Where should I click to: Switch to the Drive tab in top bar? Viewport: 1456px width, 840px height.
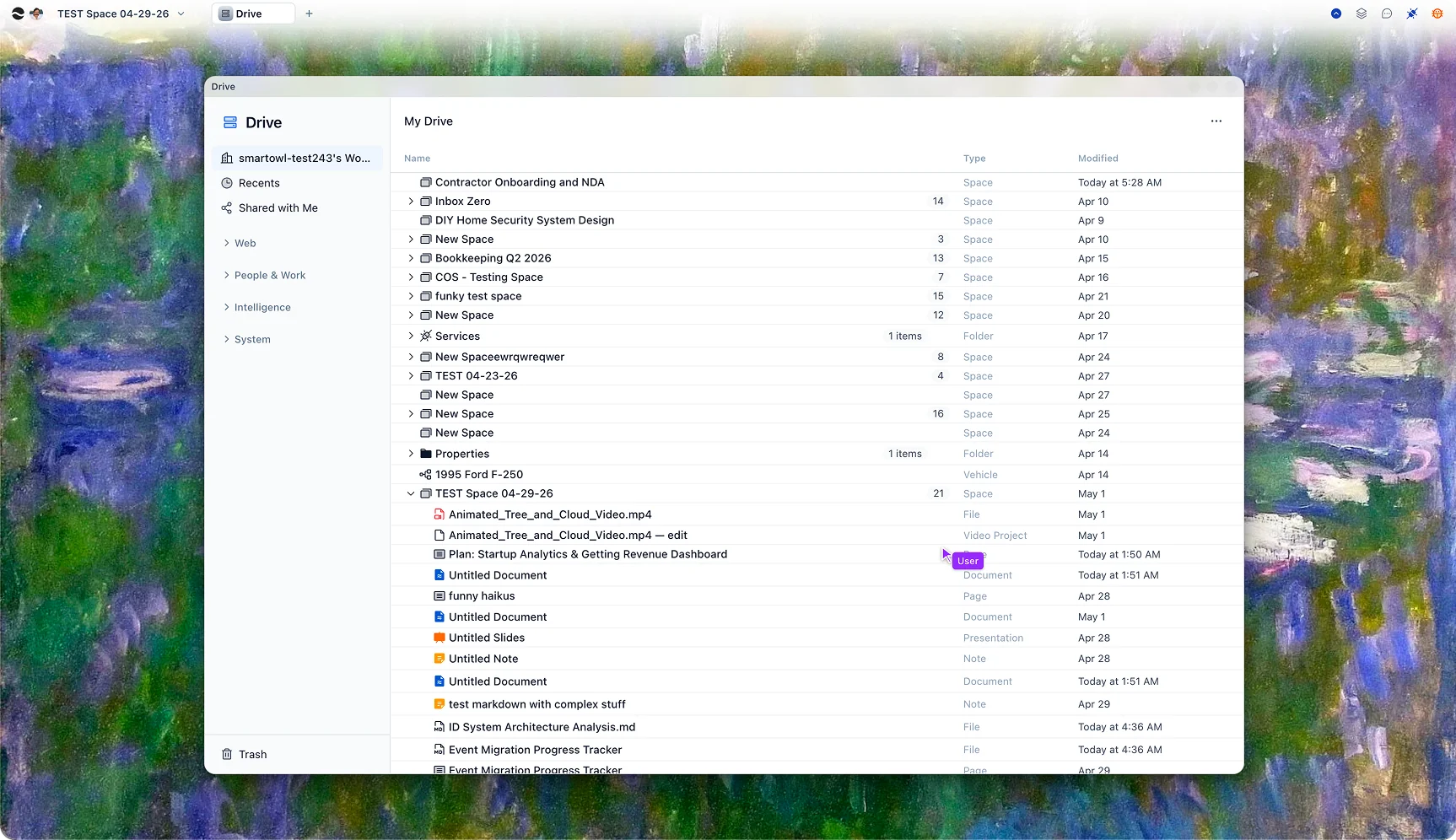[x=253, y=13]
